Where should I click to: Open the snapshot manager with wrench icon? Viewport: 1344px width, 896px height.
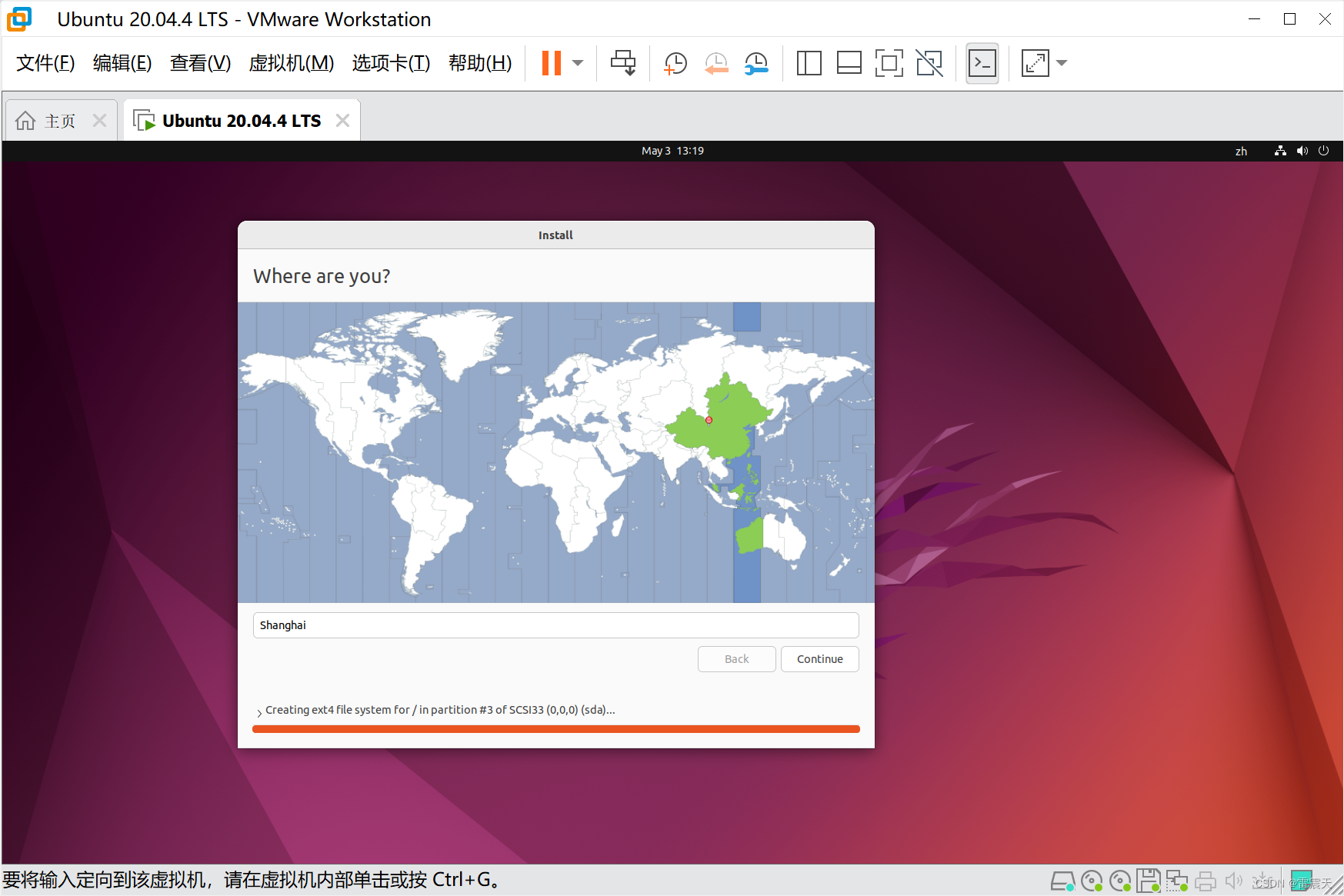756,63
